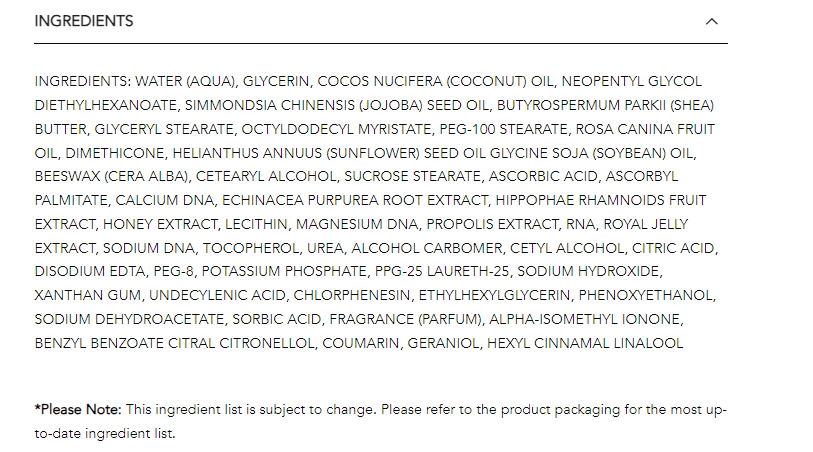Click SIMMONDSIA CHINENSIS (JOJOBA) SEED OIL text
The height and width of the screenshot is (452, 813).
click(337, 105)
